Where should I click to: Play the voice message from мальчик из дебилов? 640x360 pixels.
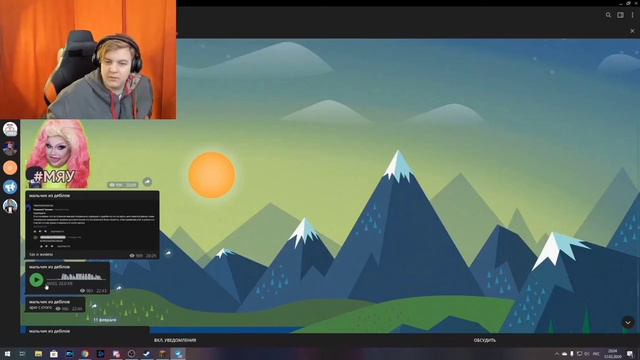(36, 280)
